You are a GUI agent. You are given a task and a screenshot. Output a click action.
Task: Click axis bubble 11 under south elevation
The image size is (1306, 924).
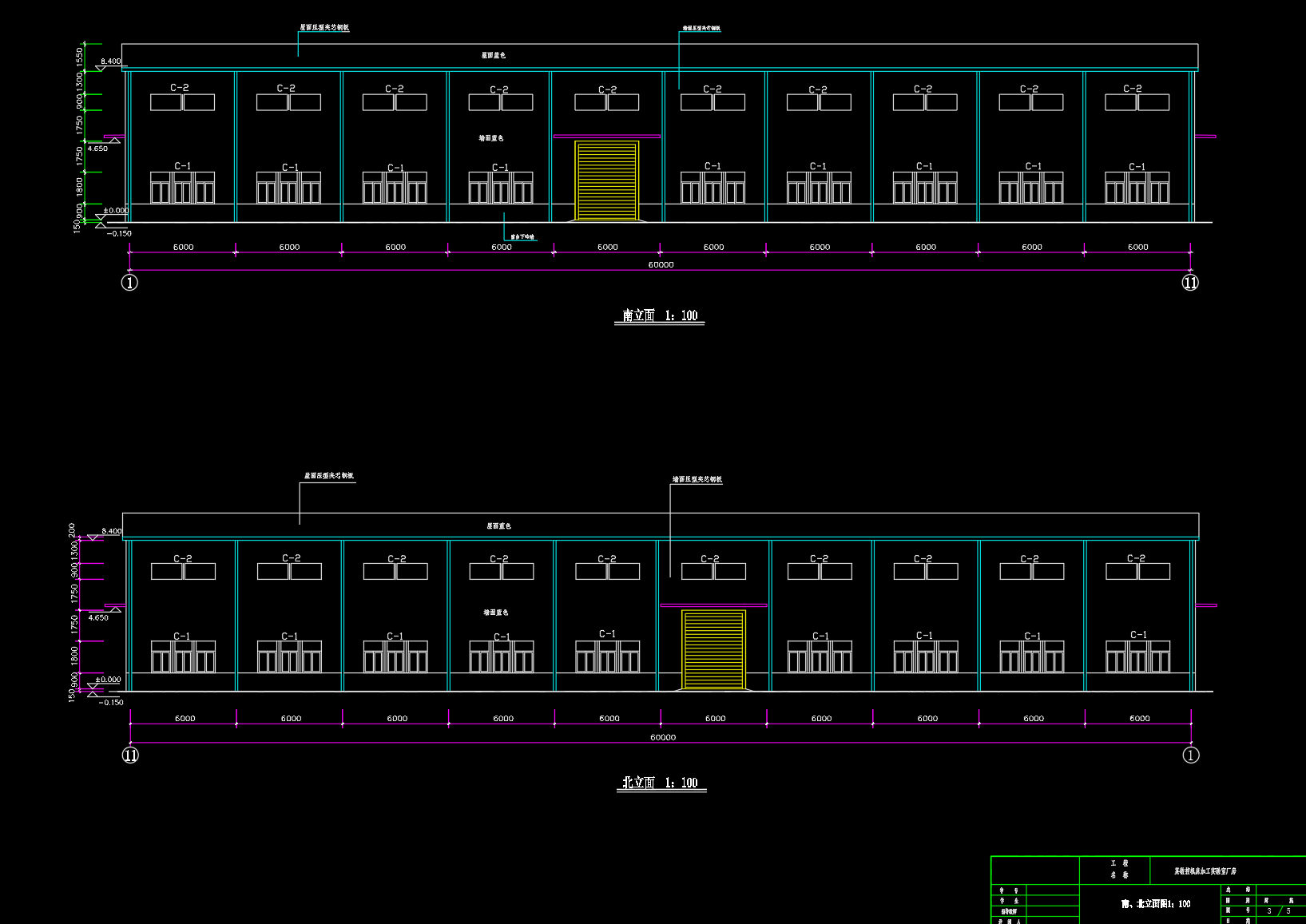1190,282
